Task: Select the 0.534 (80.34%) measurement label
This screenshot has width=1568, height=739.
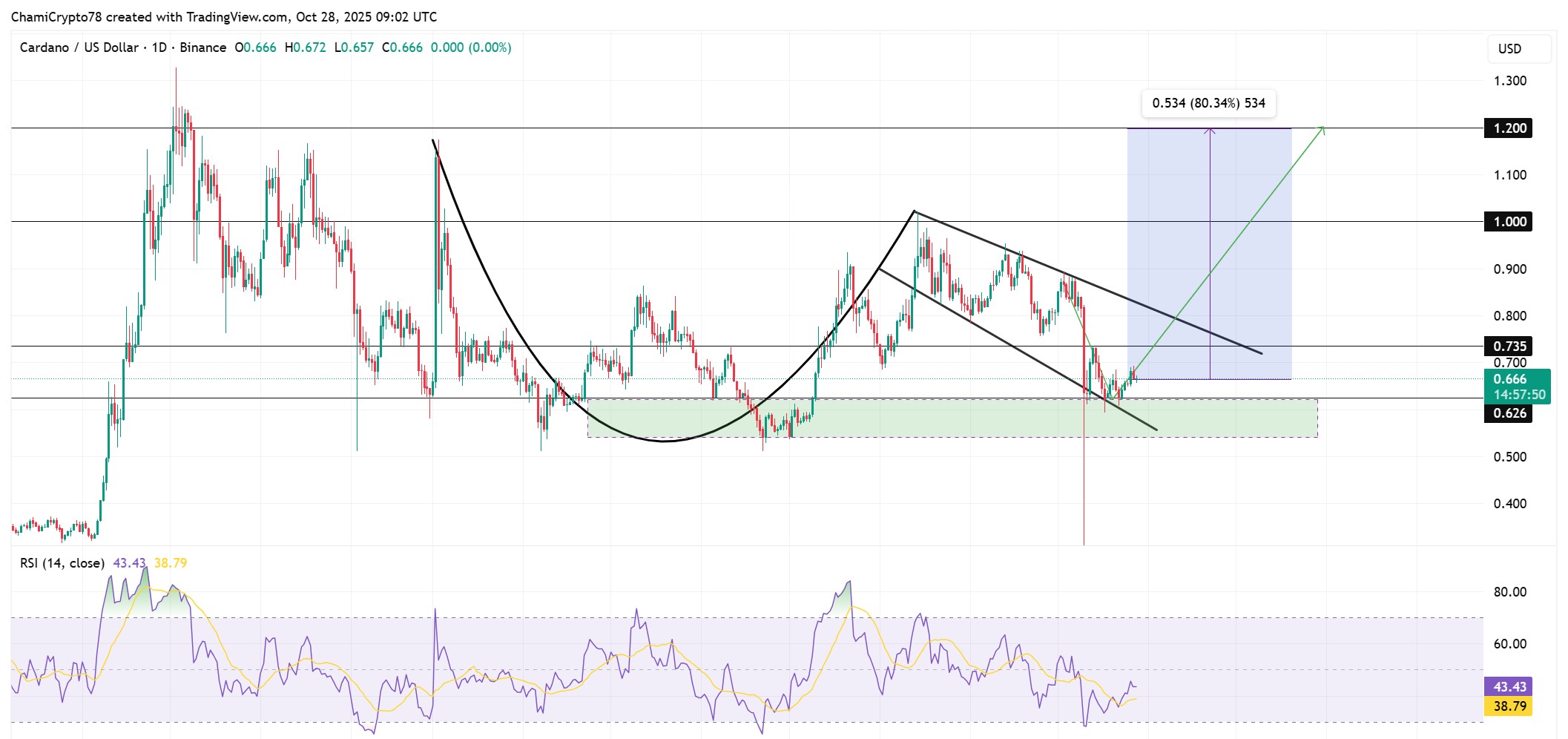Action: 1208,103
